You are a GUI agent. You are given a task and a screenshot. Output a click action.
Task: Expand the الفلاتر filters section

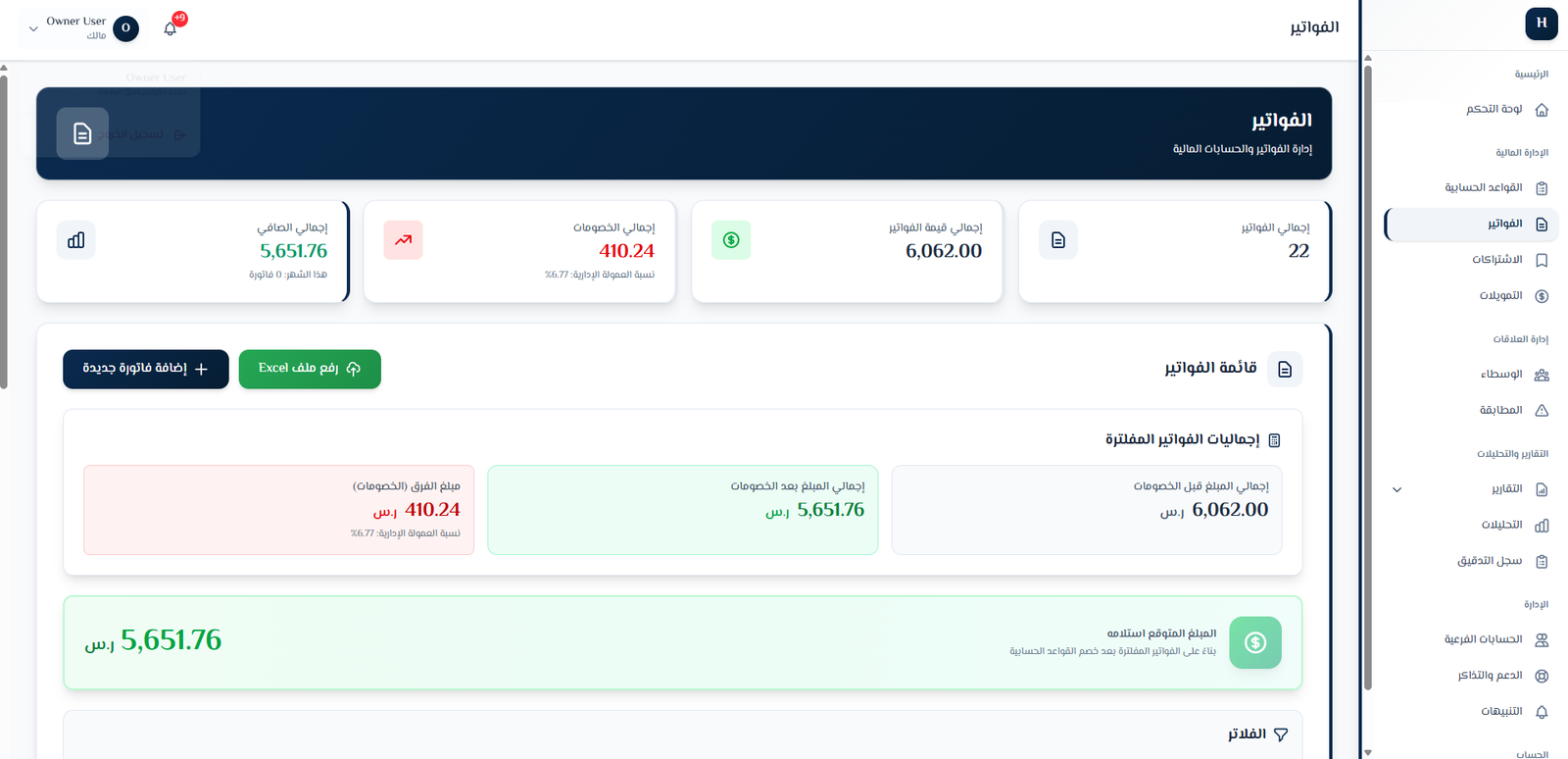click(1258, 734)
